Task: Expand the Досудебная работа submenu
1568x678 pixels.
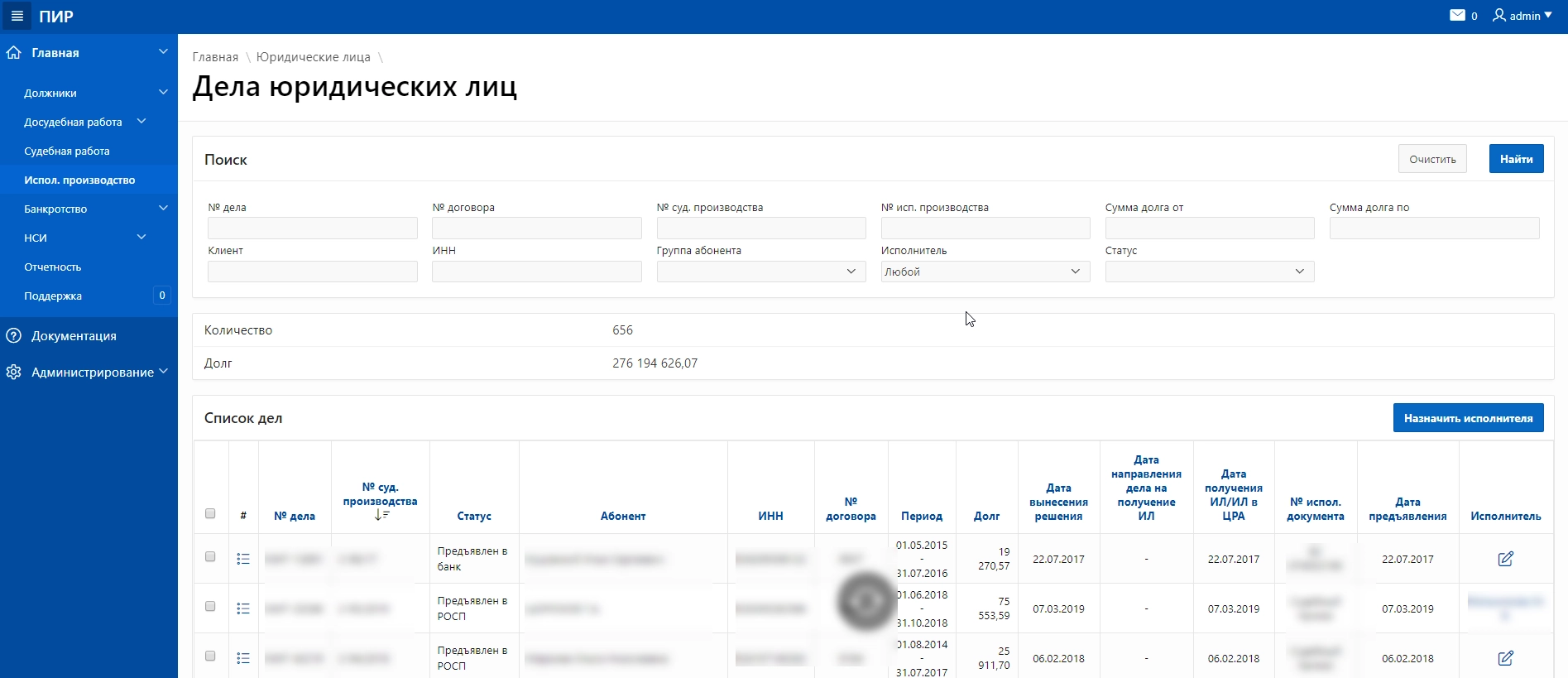Action: (141, 121)
